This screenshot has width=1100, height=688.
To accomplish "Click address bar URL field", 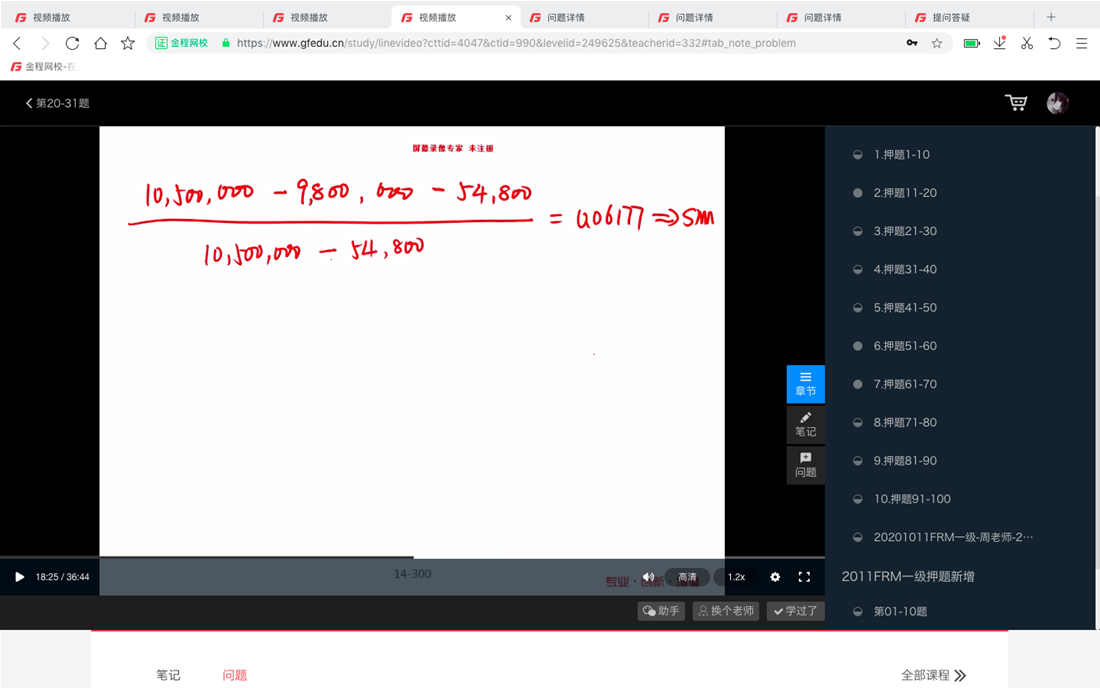I will coord(516,43).
